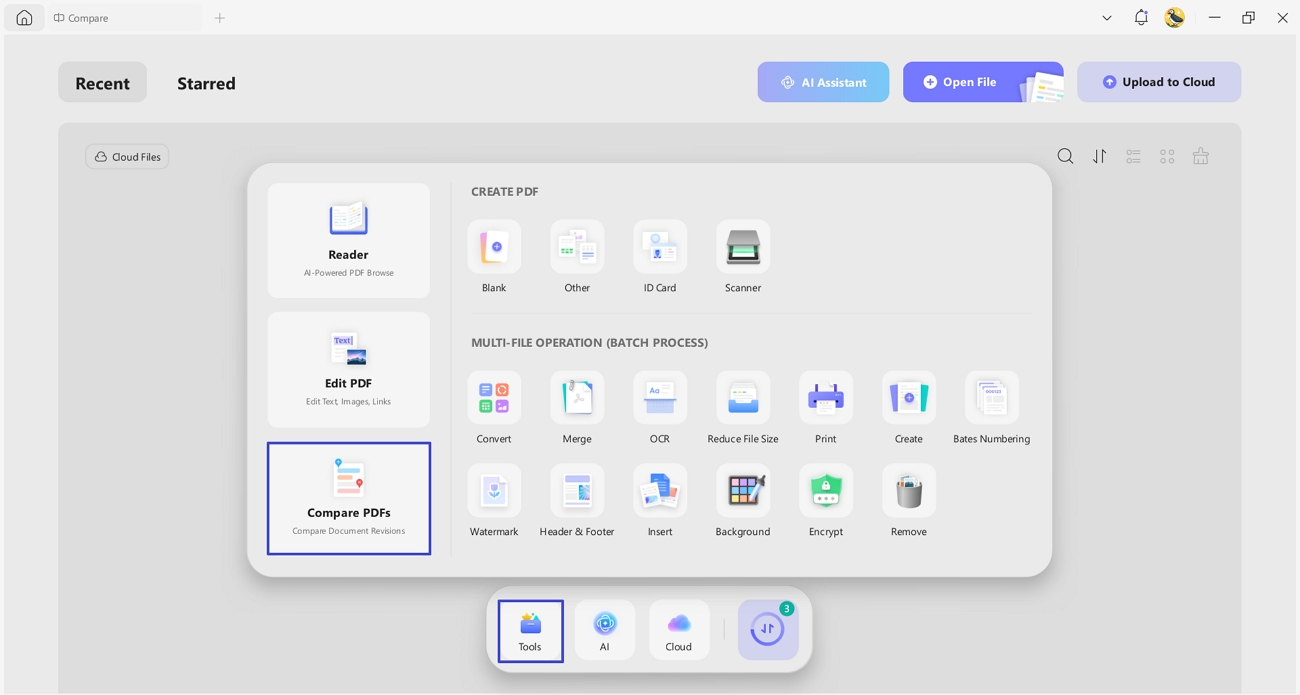Open the batch OCR tool
Image resolution: width=1300 pixels, height=695 pixels.
click(660, 398)
